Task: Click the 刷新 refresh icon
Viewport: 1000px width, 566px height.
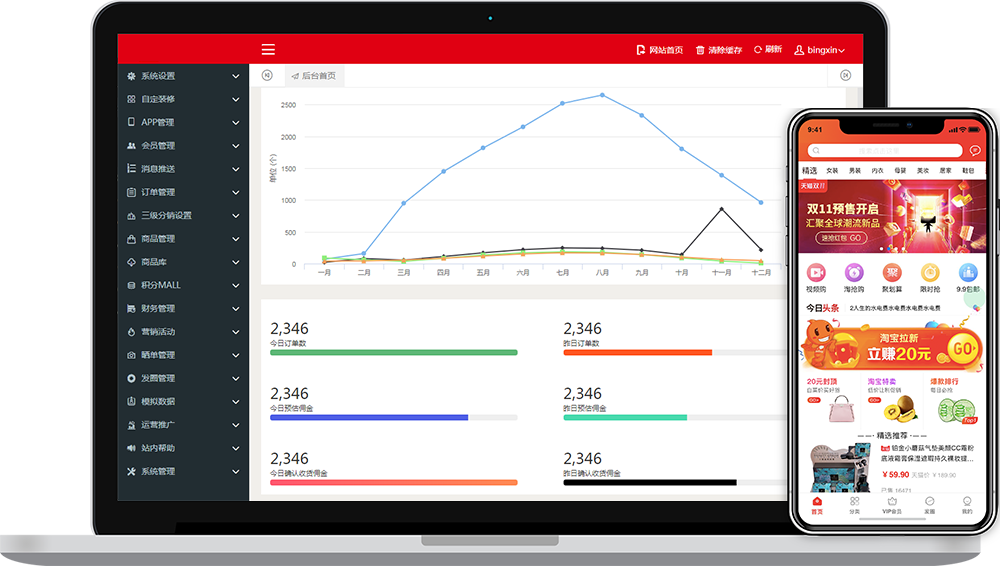Action: [x=758, y=49]
